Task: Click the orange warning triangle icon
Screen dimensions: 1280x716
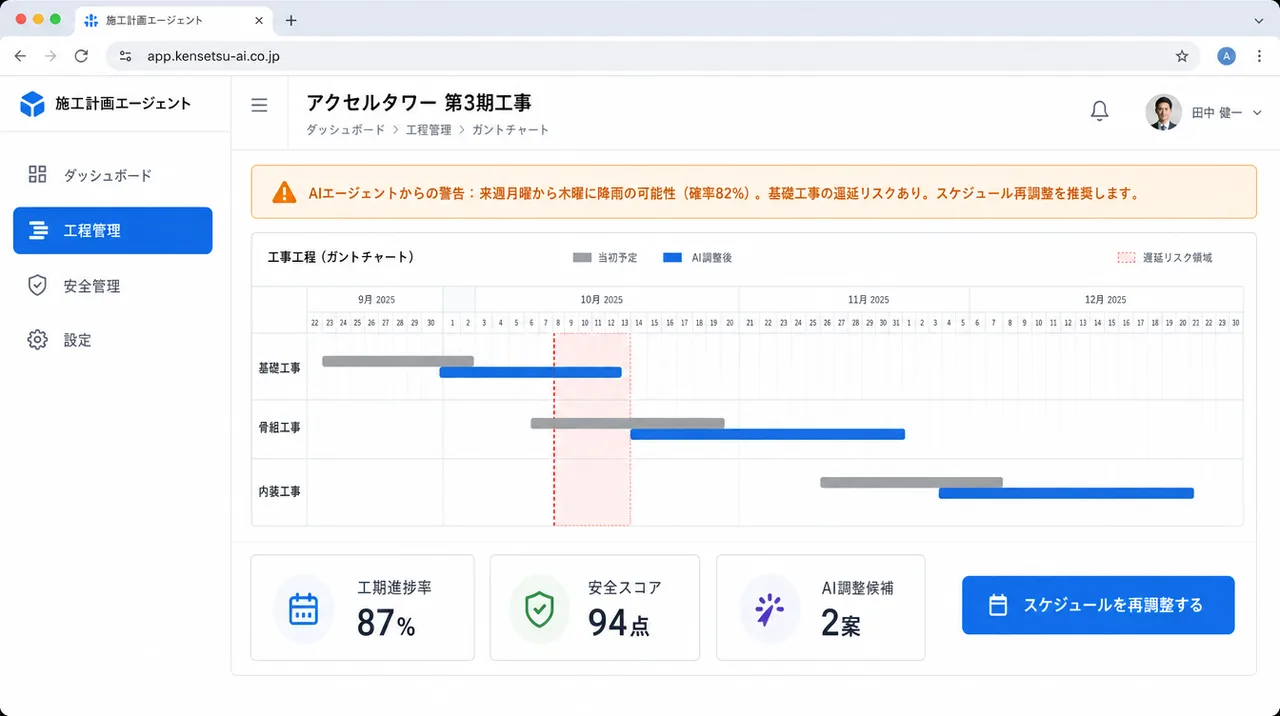Action: 285,192
